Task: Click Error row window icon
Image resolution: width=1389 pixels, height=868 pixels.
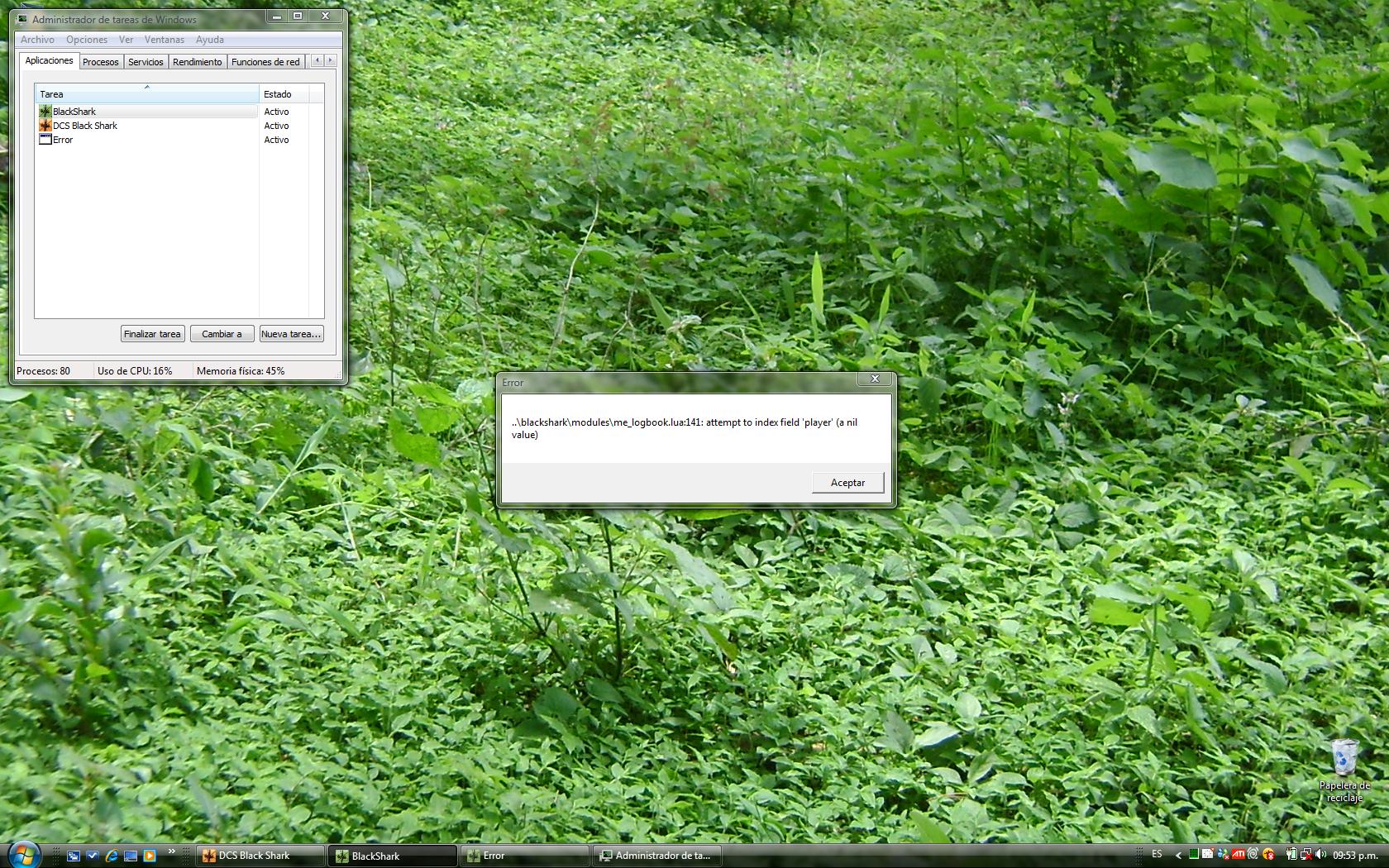Action: tap(45, 140)
